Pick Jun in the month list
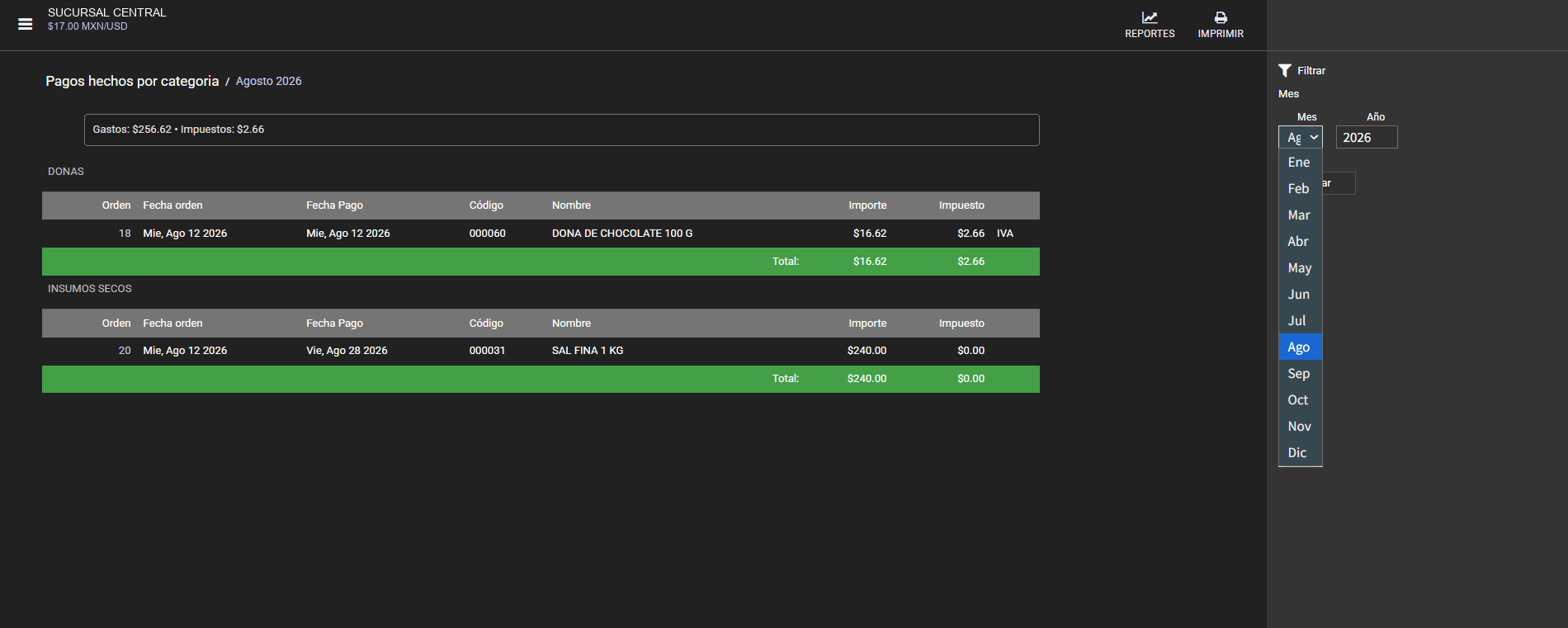Viewport: 1568px width, 628px height. (x=1301, y=295)
